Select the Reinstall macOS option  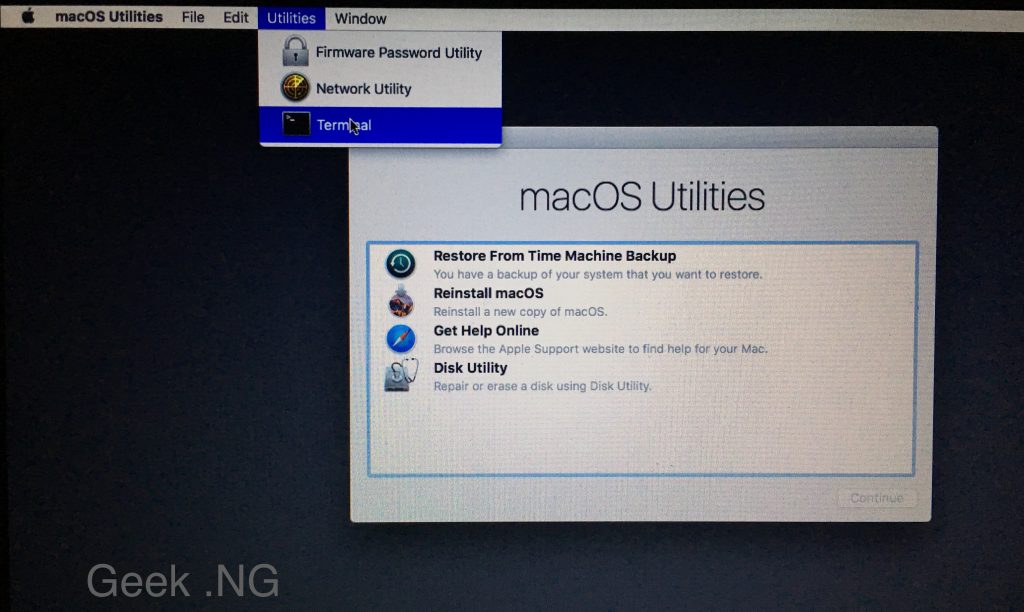click(642, 302)
